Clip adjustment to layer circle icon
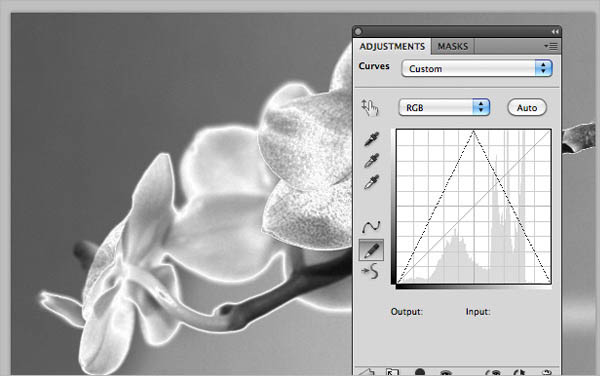This screenshot has width=600, height=376. [420, 372]
